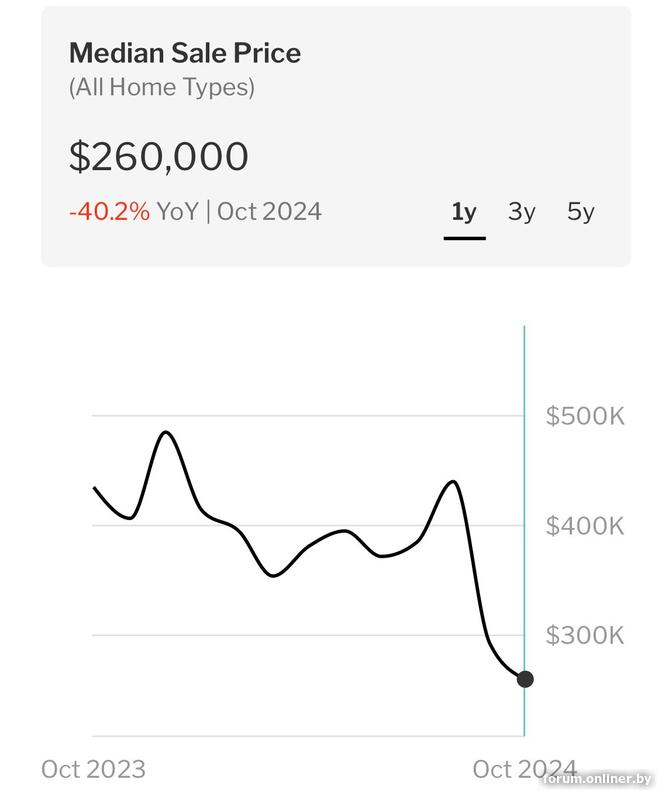Click the black data point dot

pyautogui.click(x=525, y=679)
